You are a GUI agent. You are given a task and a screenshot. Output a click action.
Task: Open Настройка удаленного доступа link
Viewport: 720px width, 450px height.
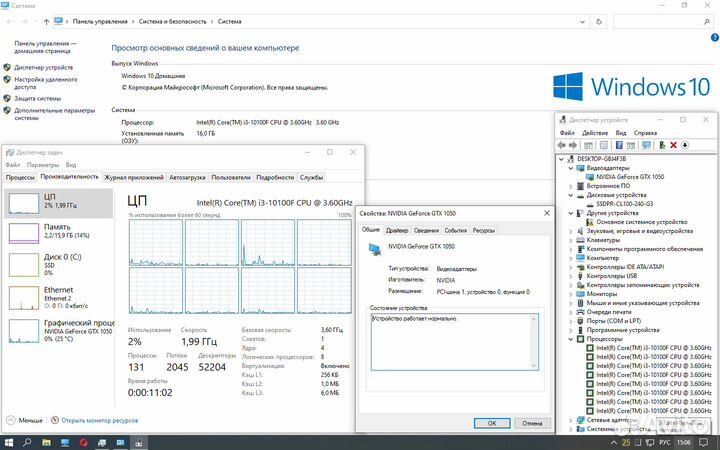45,83
